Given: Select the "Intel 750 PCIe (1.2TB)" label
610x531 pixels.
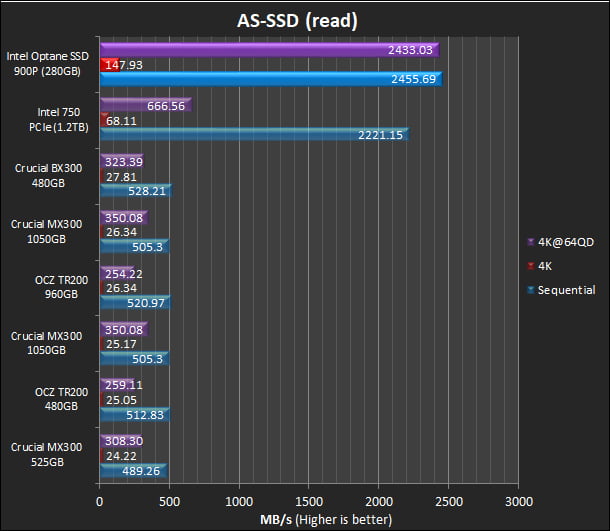Looking at the screenshot, I should pyautogui.click(x=59, y=120).
